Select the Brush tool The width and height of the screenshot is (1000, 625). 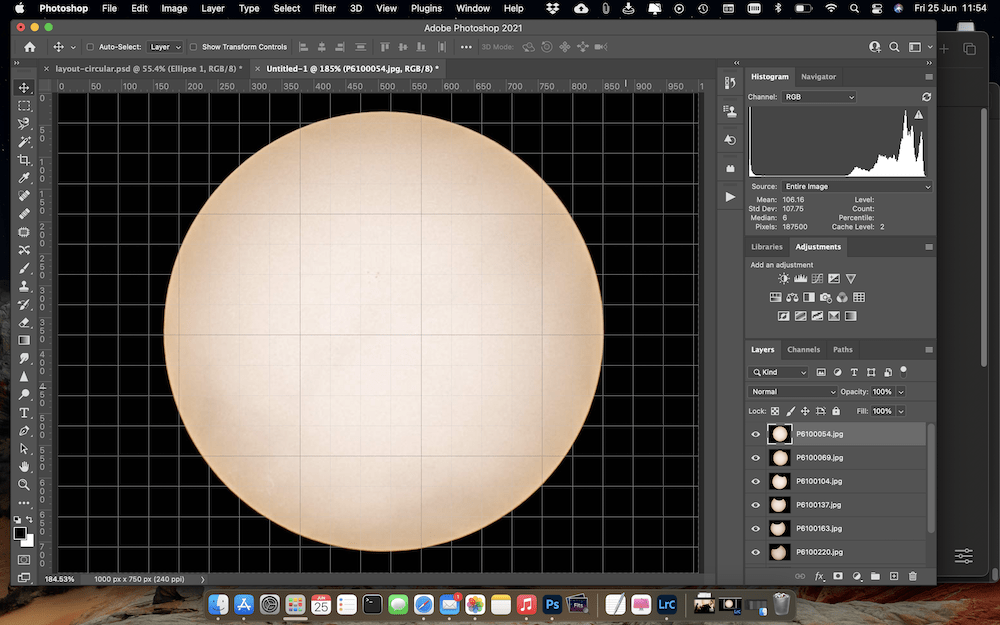pyautogui.click(x=24, y=268)
